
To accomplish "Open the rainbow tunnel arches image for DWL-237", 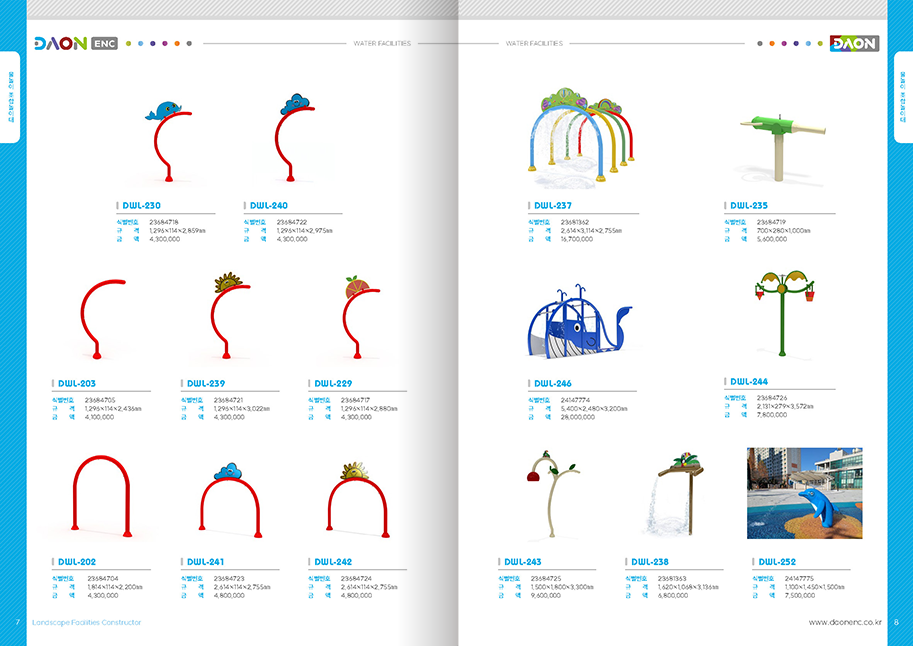I will click(581, 138).
